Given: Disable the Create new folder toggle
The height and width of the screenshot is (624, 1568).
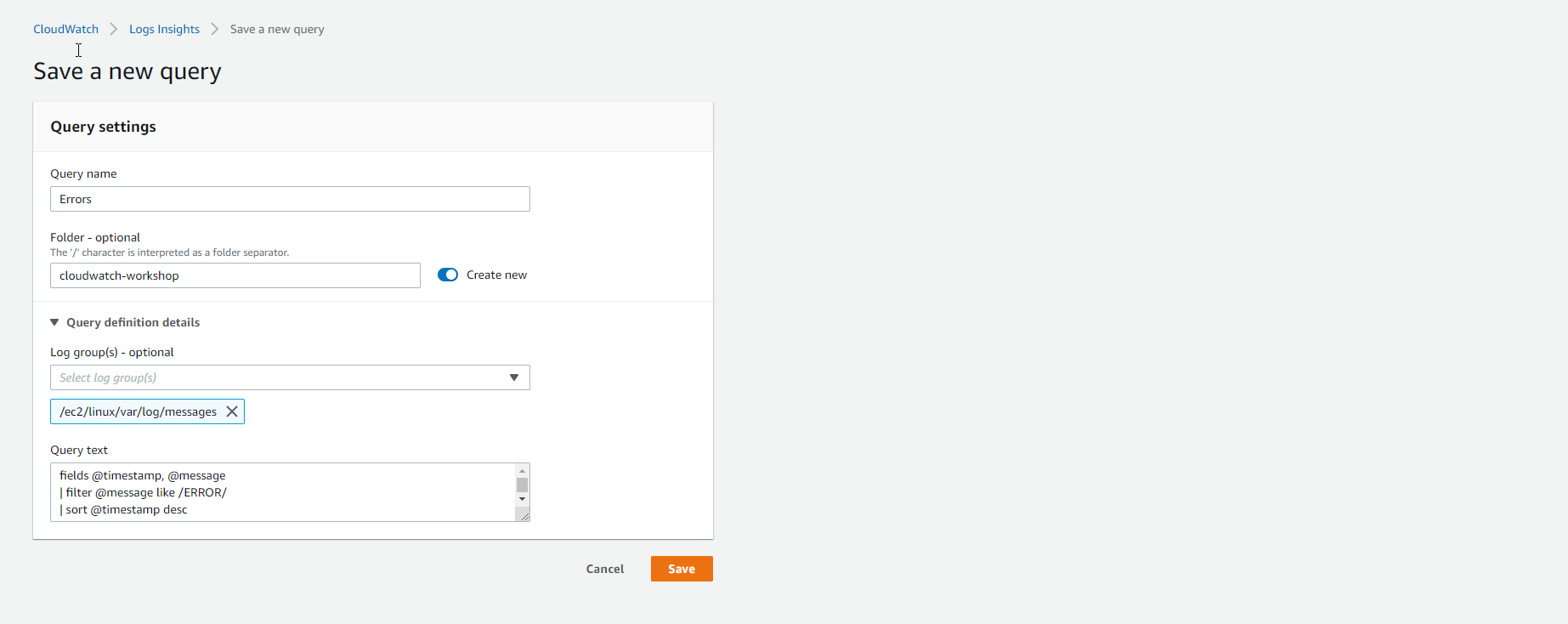Looking at the screenshot, I should [448, 275].
